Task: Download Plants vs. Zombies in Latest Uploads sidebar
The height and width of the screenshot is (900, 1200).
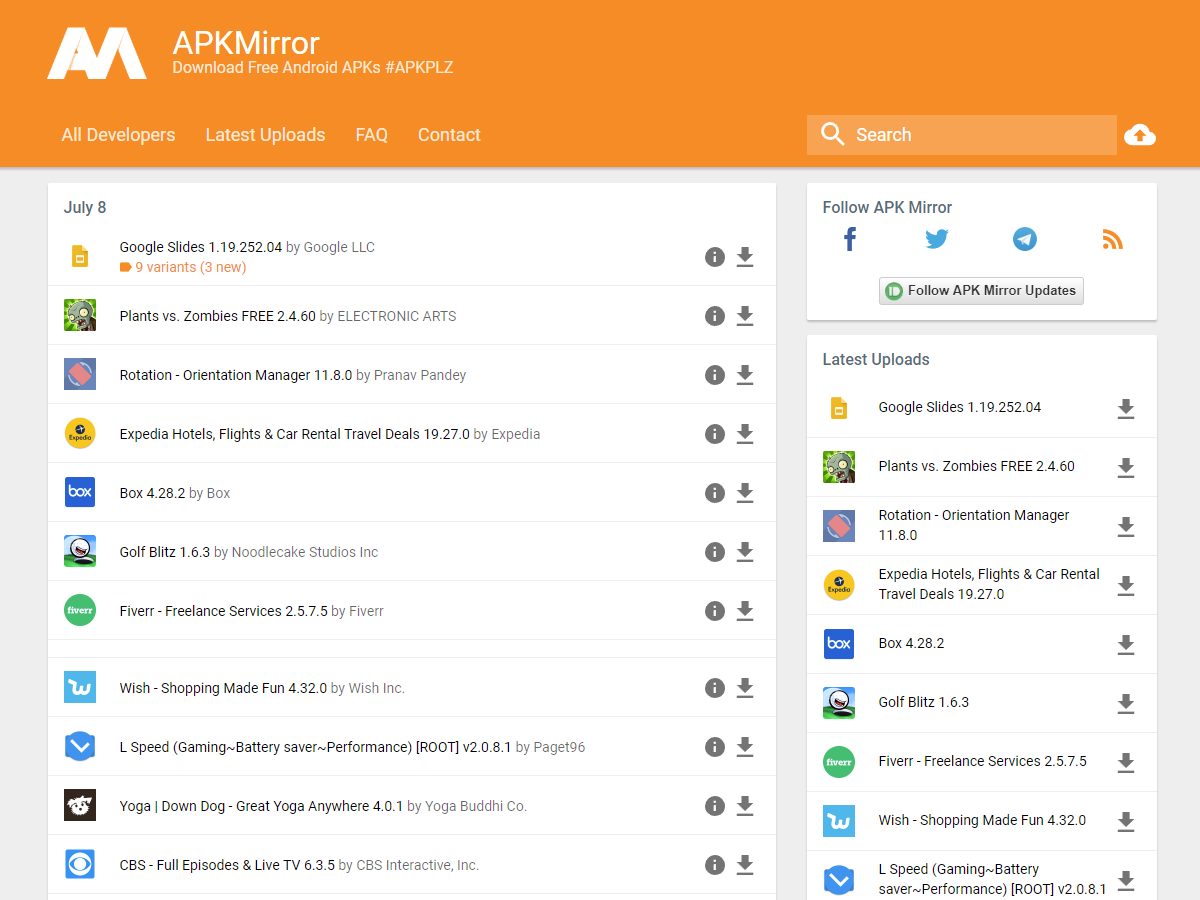Action: [x=1126, y=468]
